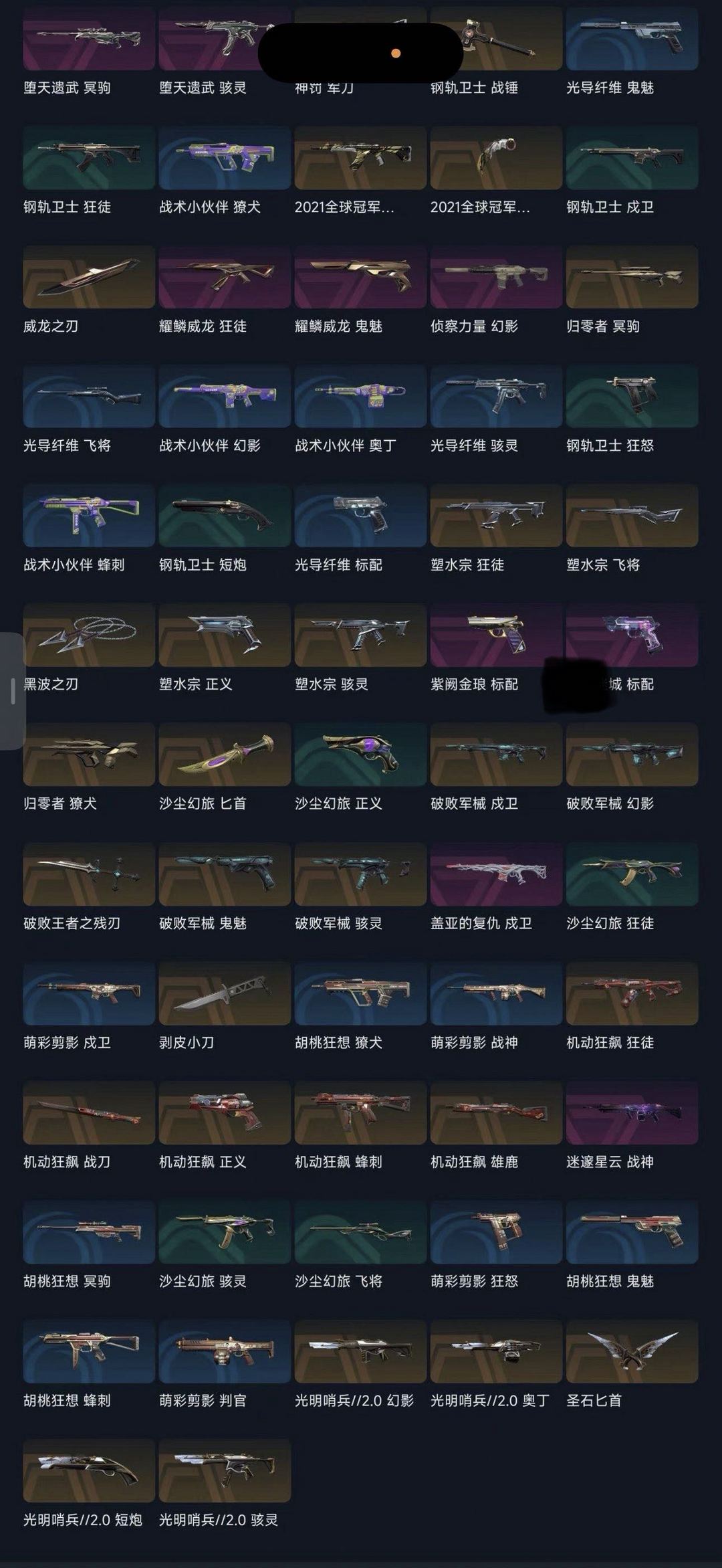
Task: Open the 紫阙金琅 标配 pistol skin
Action: (x=496, y=634)
